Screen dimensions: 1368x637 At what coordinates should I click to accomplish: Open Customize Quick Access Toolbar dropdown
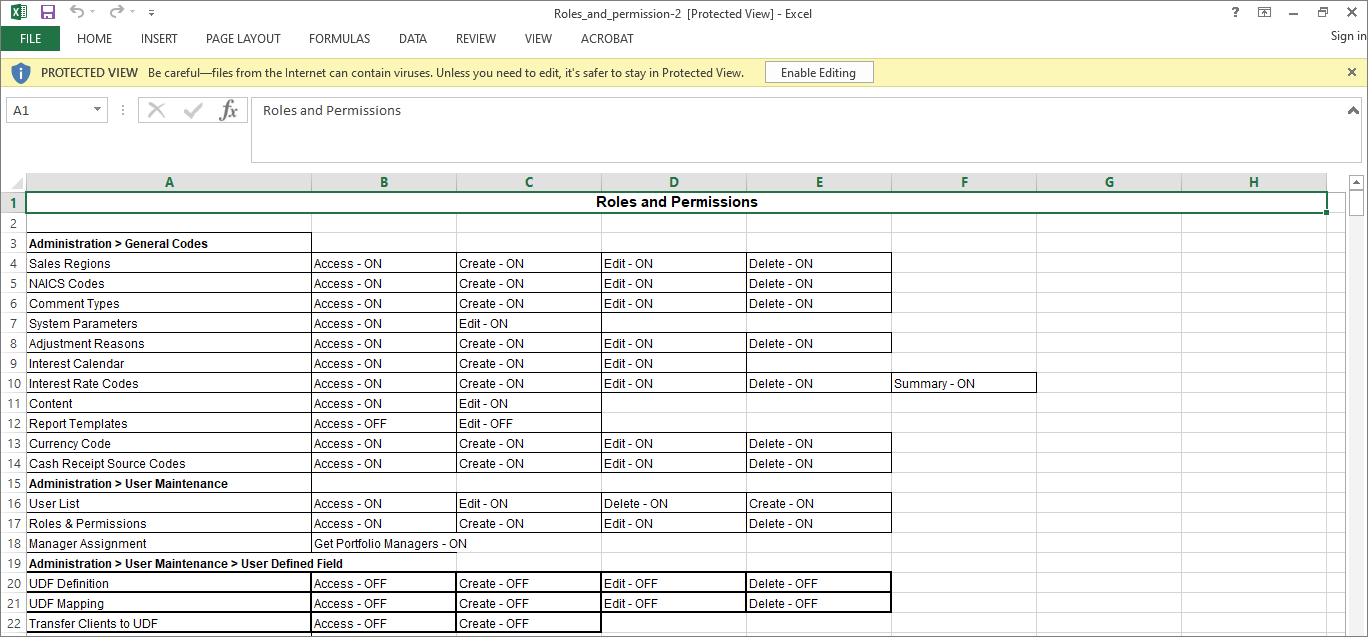(x=151, y=13)
